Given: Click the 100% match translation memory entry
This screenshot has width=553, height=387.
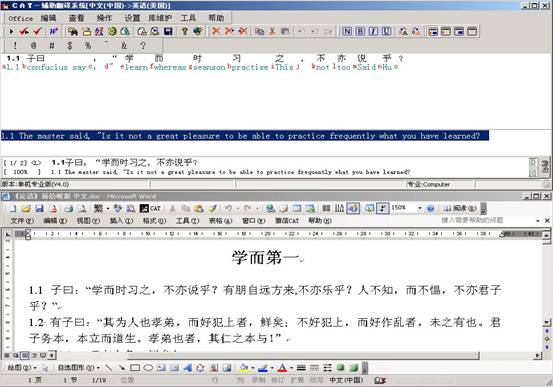Looking at the screenshot, I should 230,172.
